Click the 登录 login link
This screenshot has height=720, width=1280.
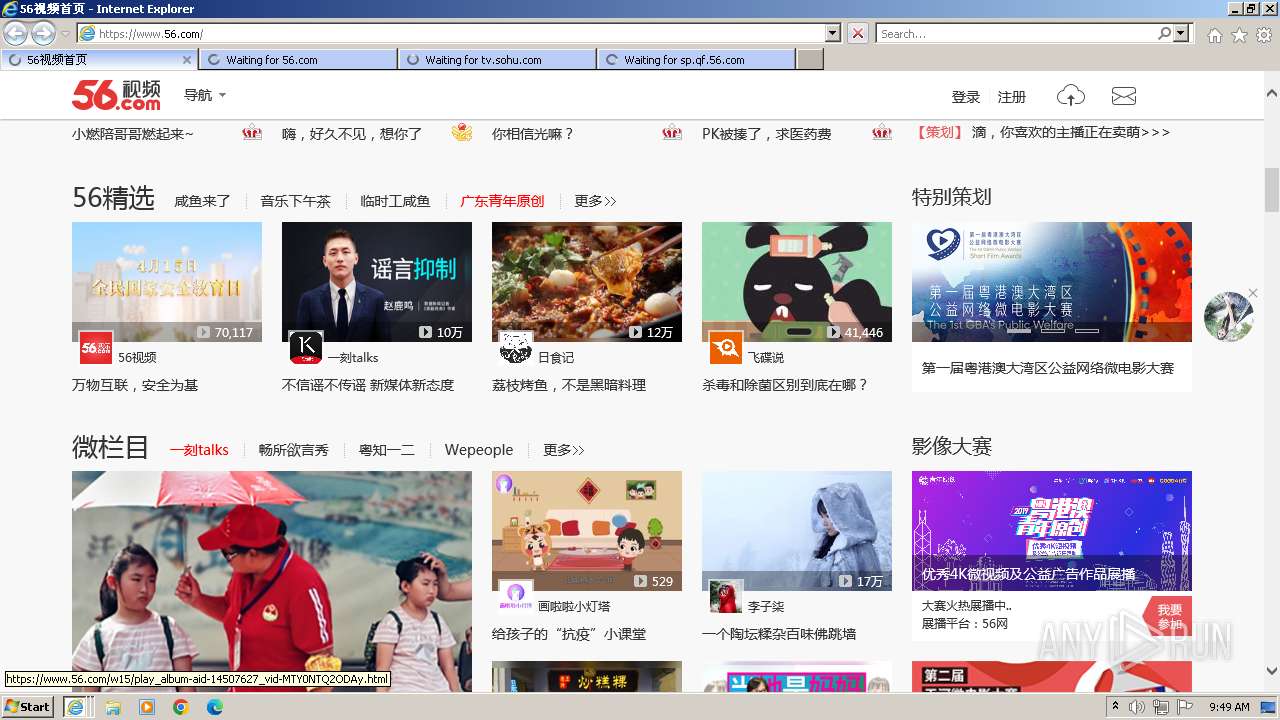(966, 97)
